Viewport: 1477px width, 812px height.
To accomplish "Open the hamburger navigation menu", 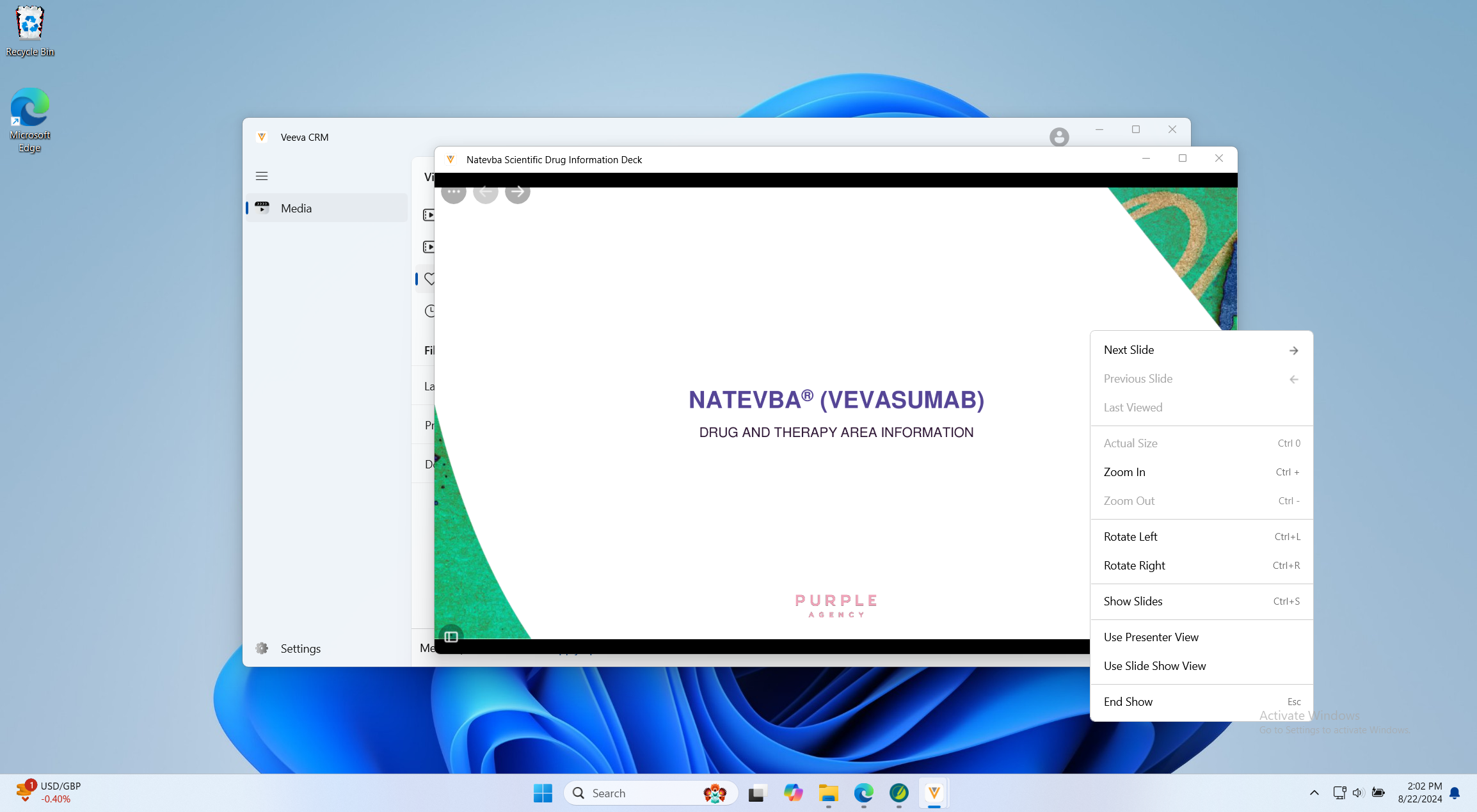I will (x=262, y=176).
